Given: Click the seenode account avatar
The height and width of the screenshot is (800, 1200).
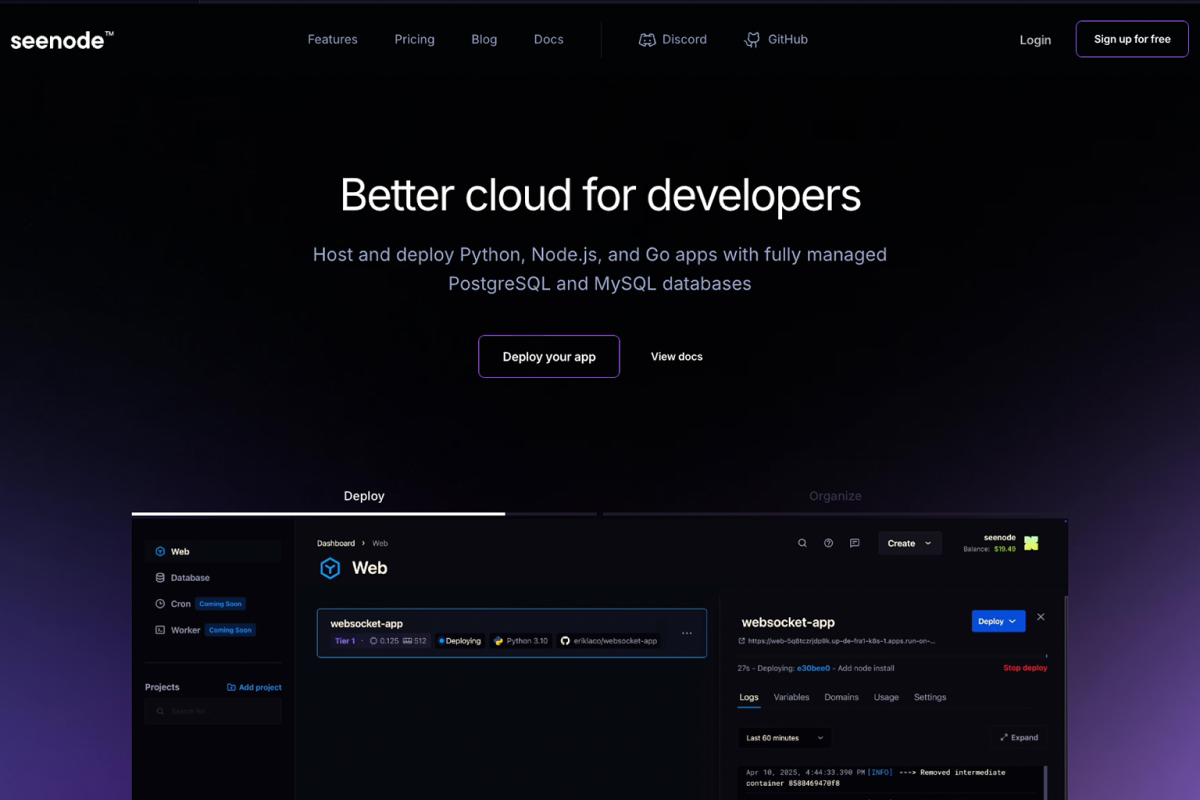Looking at the screenshot, I should 1031,543.
